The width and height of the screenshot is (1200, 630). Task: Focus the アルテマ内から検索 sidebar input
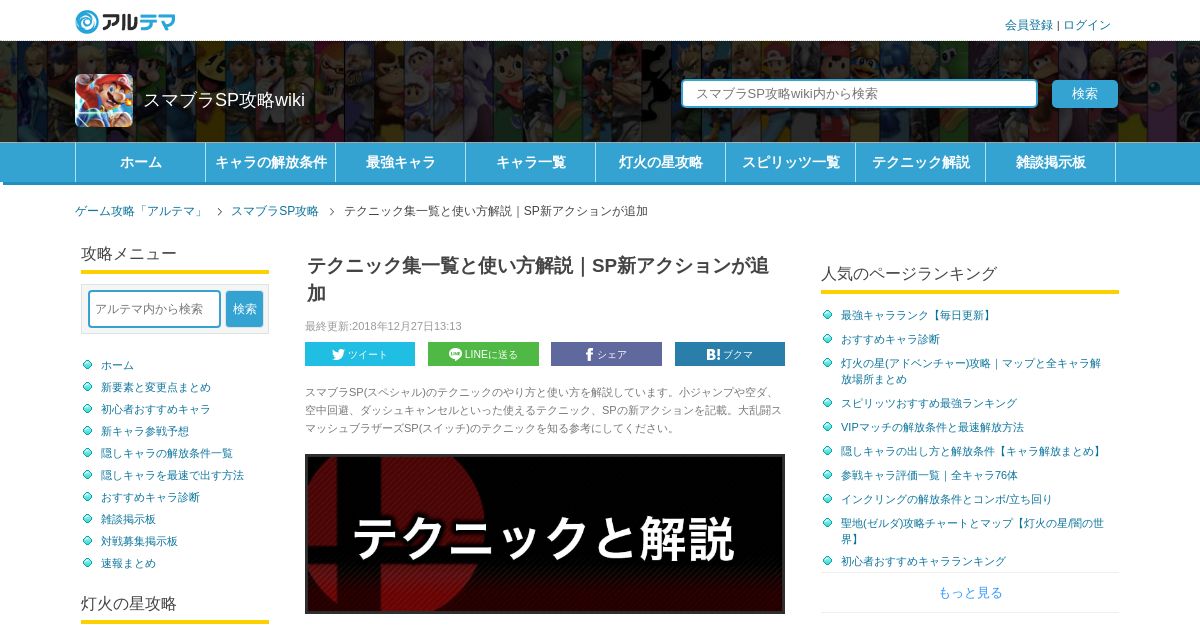pos(154,309)
